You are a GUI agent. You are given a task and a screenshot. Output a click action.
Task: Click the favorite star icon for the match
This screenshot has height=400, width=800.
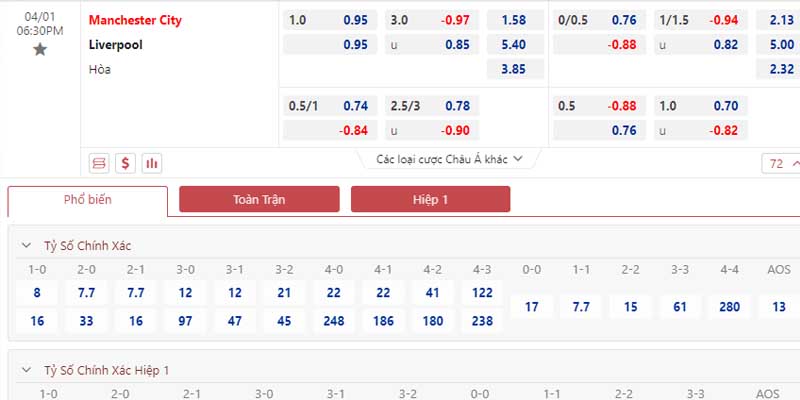click(40, 50)
